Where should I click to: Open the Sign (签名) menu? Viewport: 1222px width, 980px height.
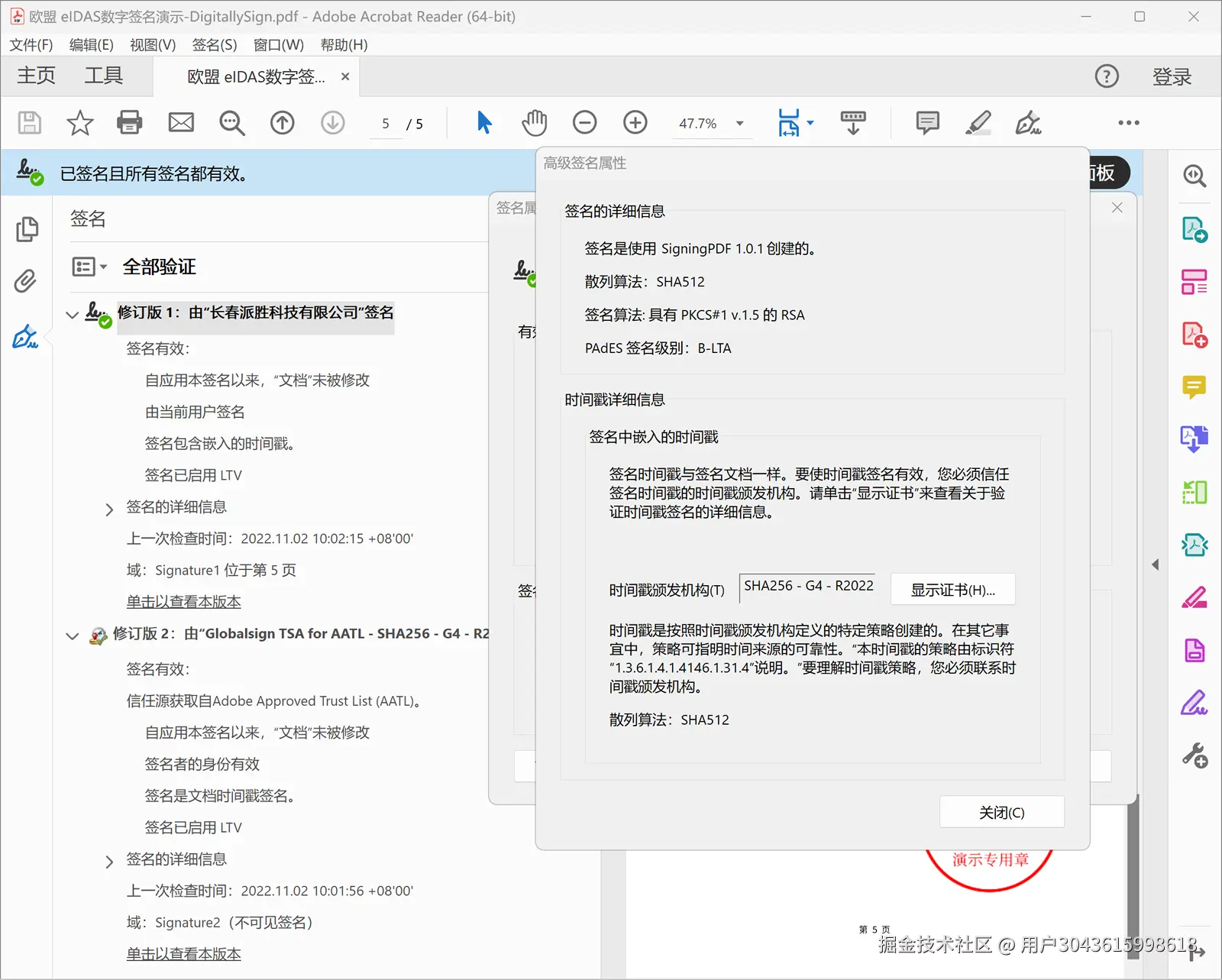[x=215, y=45]
